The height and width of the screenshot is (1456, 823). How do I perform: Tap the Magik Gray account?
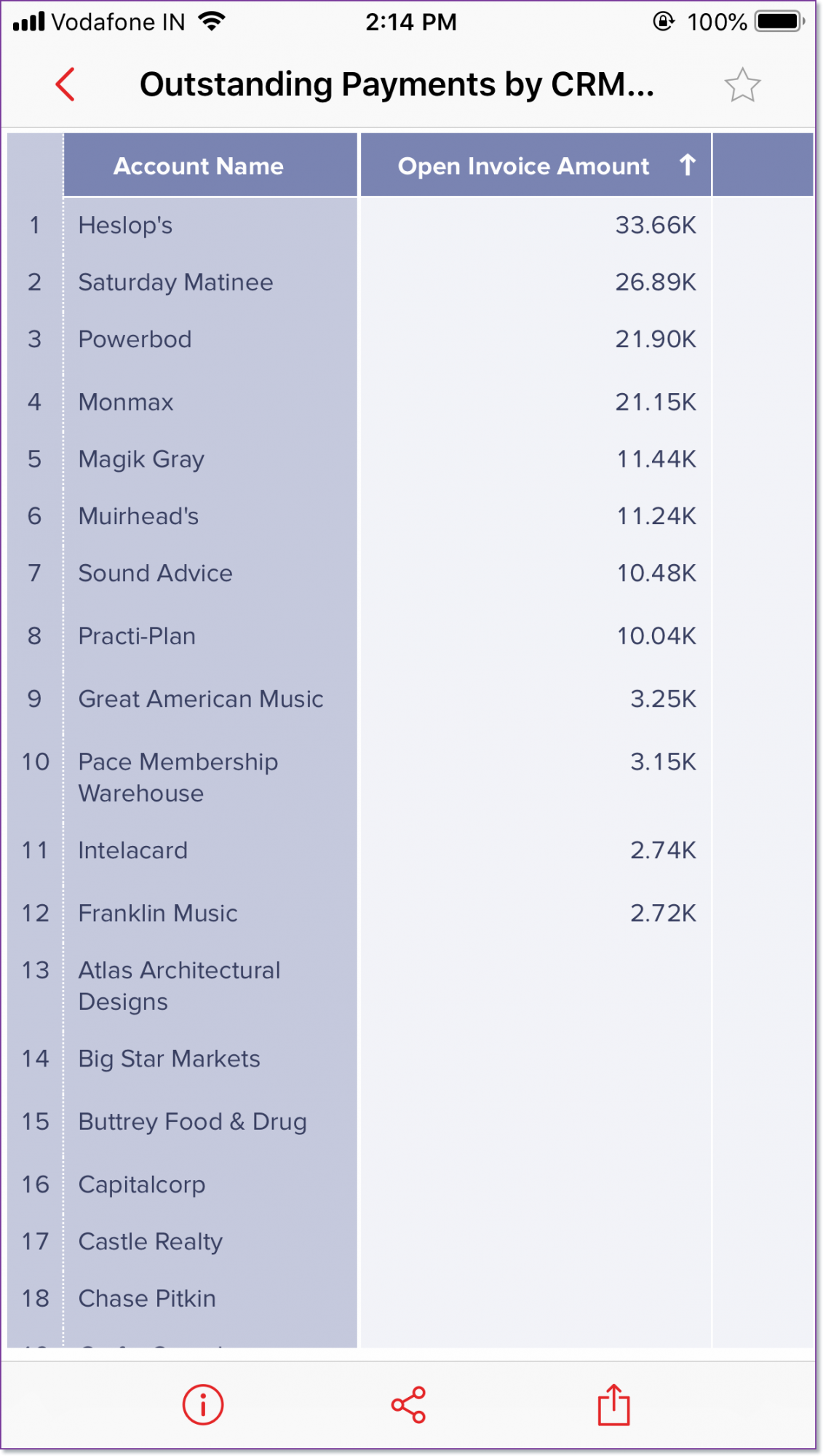141,459
